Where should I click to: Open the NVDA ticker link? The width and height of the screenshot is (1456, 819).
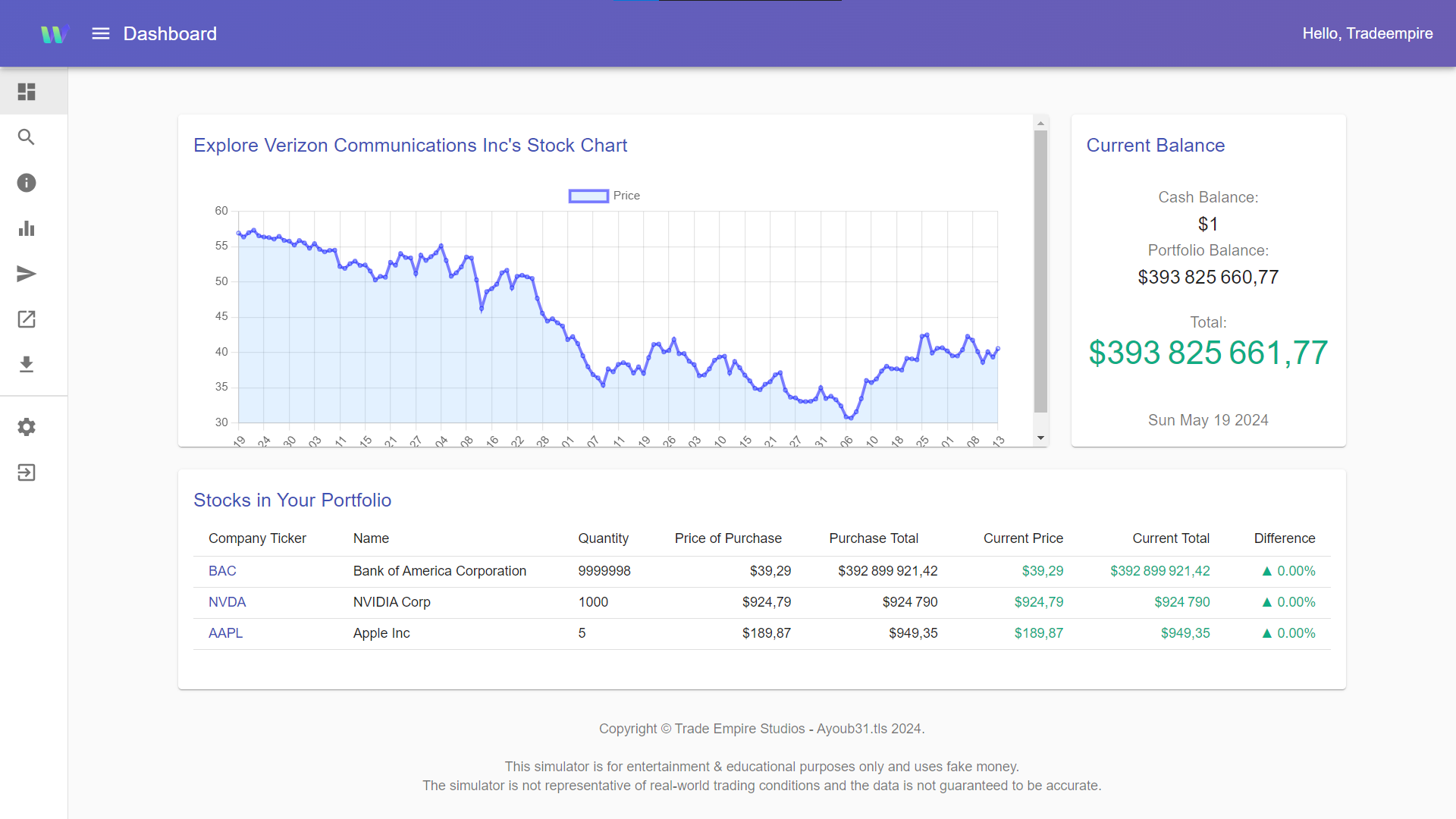[x=227, y=602]
